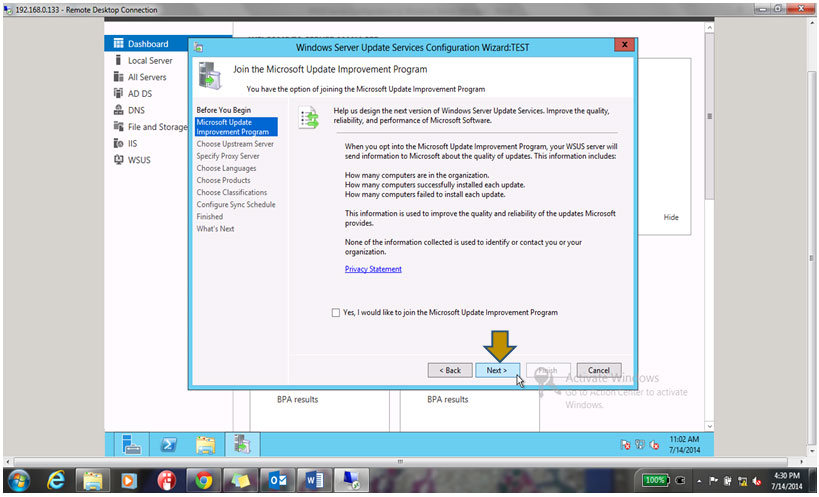Check battery 100% indicator

(654, 480)
